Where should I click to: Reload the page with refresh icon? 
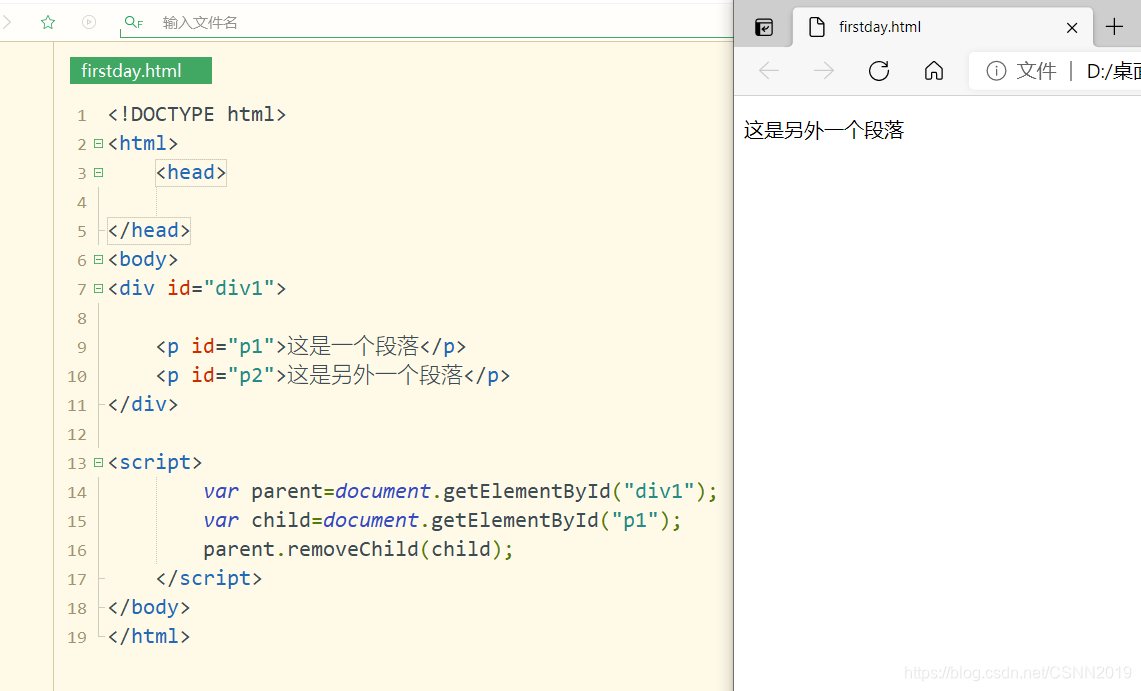879,71
